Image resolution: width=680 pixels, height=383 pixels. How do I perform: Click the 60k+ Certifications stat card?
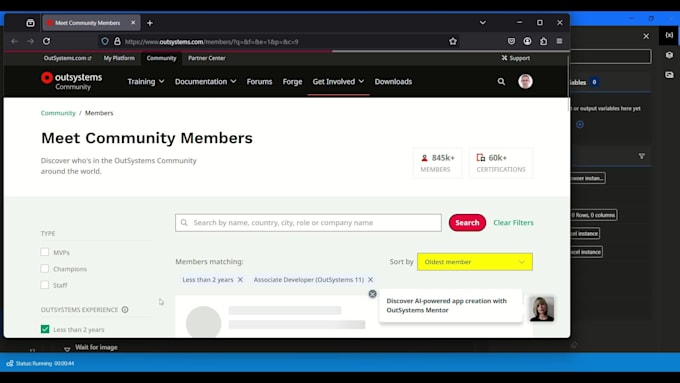[x=501, y=163]
